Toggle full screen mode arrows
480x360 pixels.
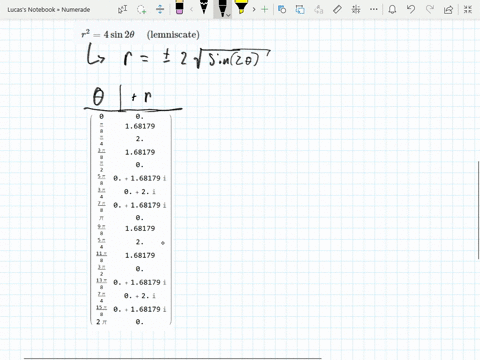click(468, 9)
